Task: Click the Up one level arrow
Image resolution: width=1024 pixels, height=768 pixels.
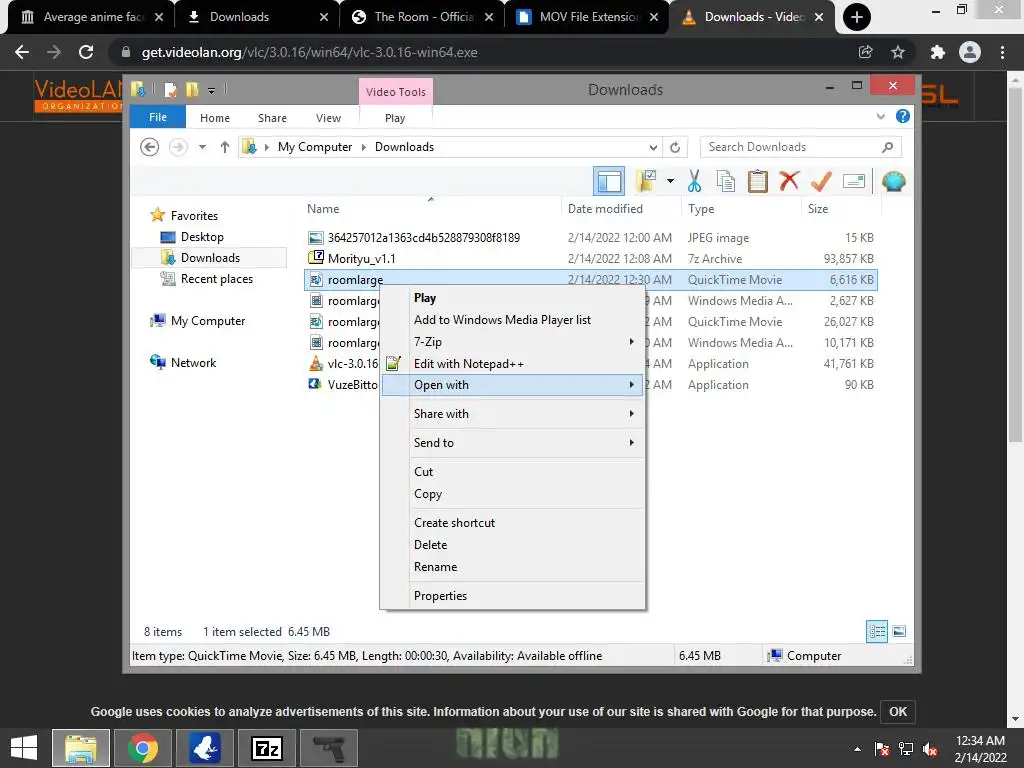Action: [225, 147]
